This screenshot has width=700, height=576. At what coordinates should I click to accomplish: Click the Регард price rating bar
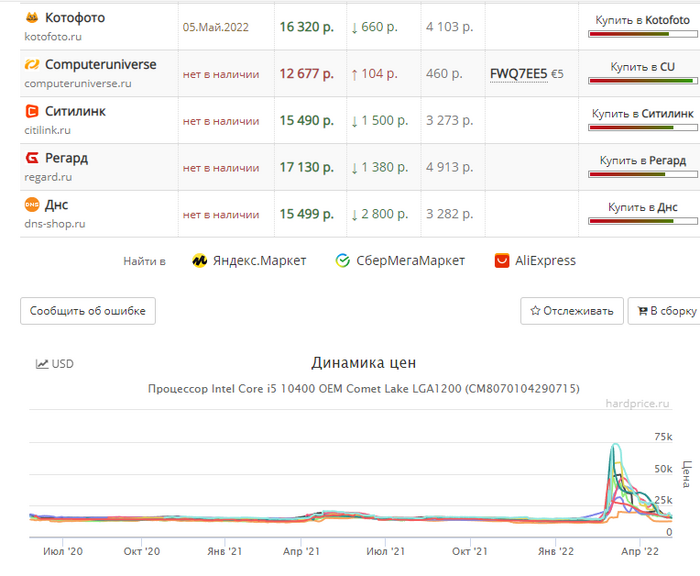(642, 174)
